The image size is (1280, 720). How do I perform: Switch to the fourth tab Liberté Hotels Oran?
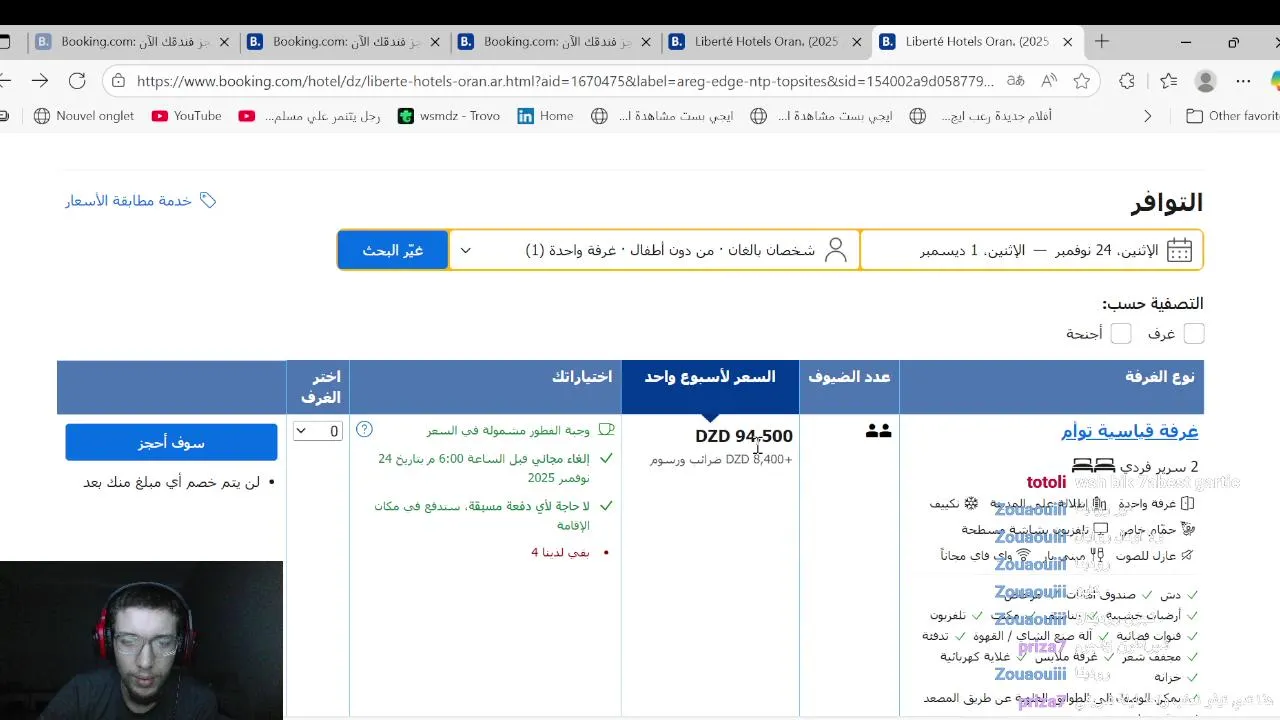(x=766, y=42)
